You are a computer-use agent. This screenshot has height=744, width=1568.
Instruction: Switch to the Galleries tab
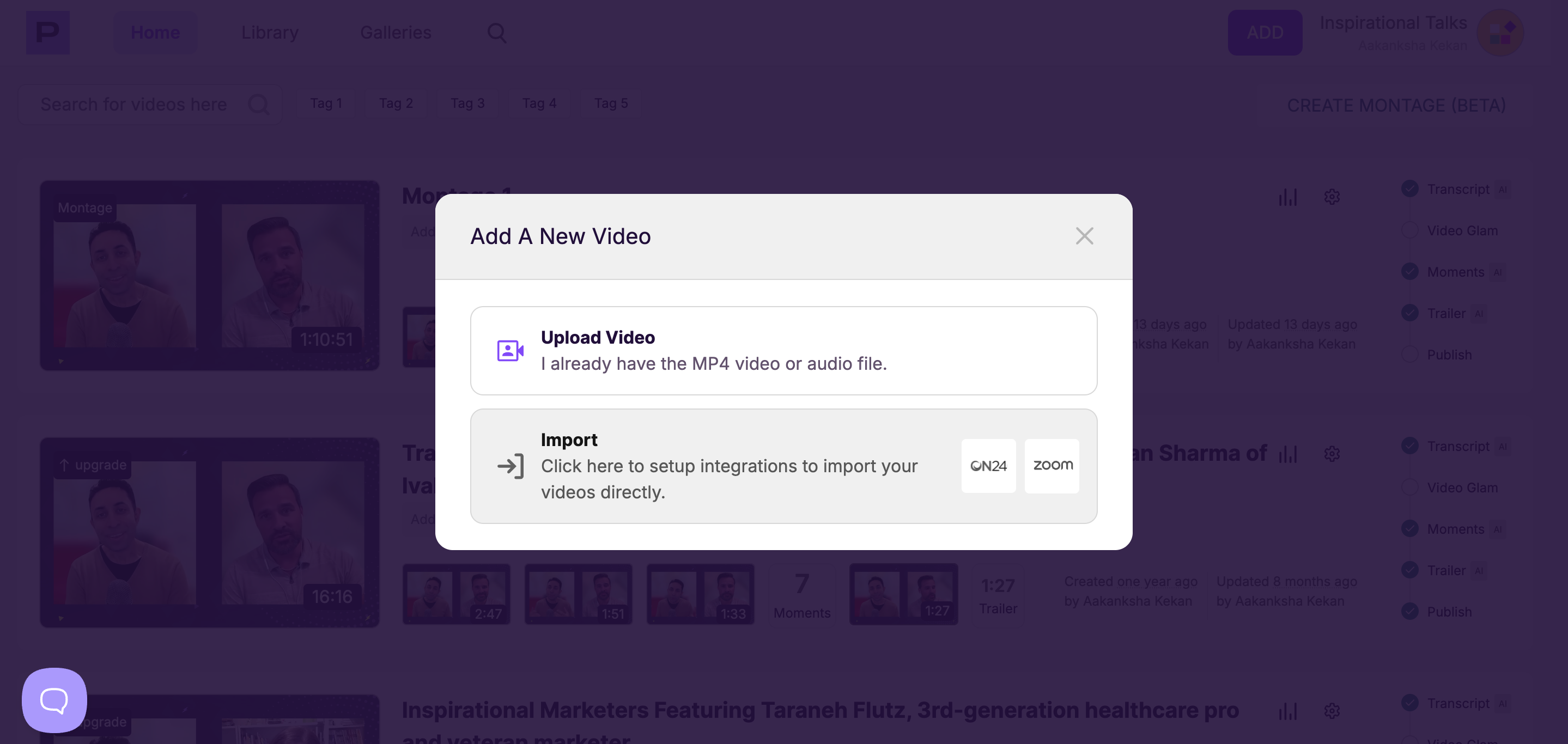point(395,33)
